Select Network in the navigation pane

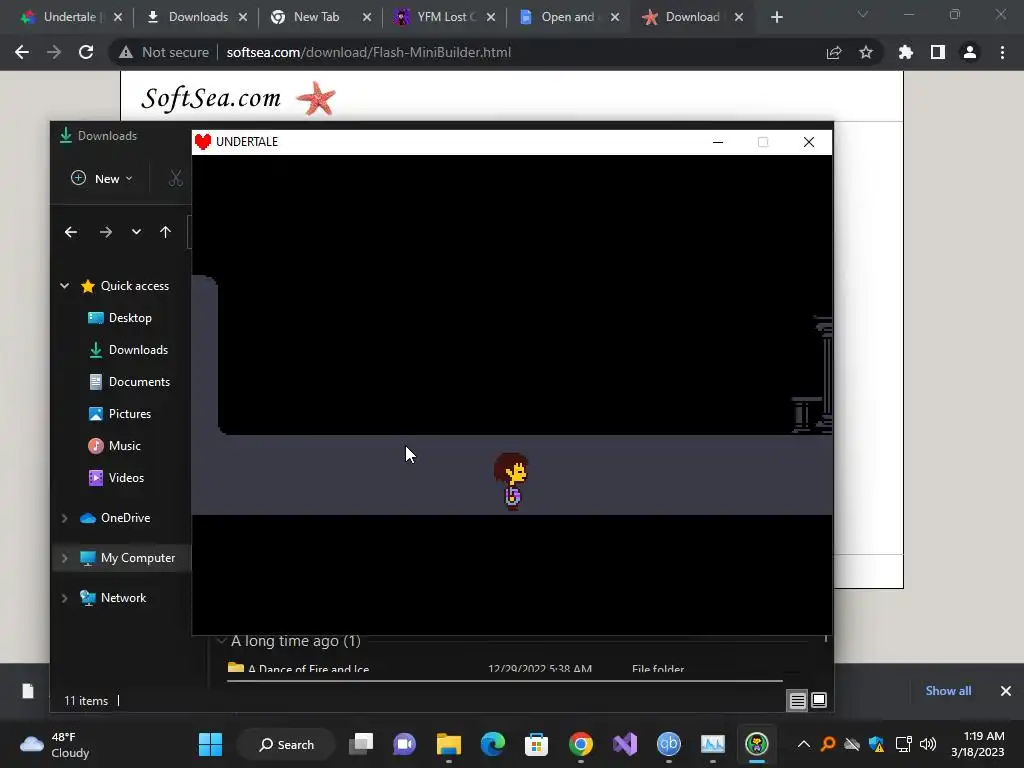(123, 598)
